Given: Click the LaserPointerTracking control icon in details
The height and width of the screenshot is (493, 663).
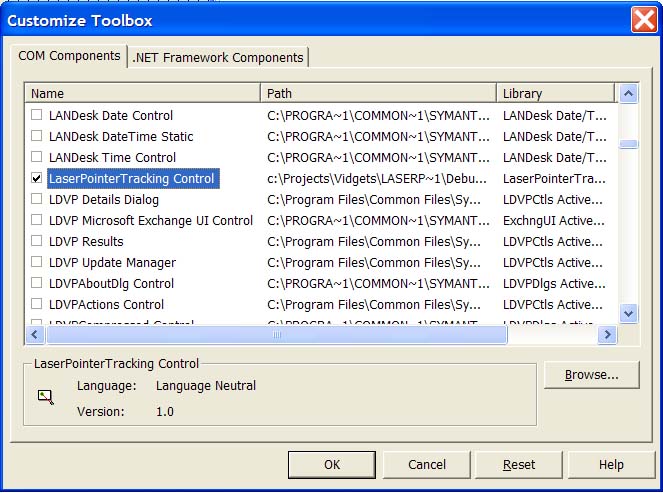Looking at the screenshot, I should click(x=45, y=396).
